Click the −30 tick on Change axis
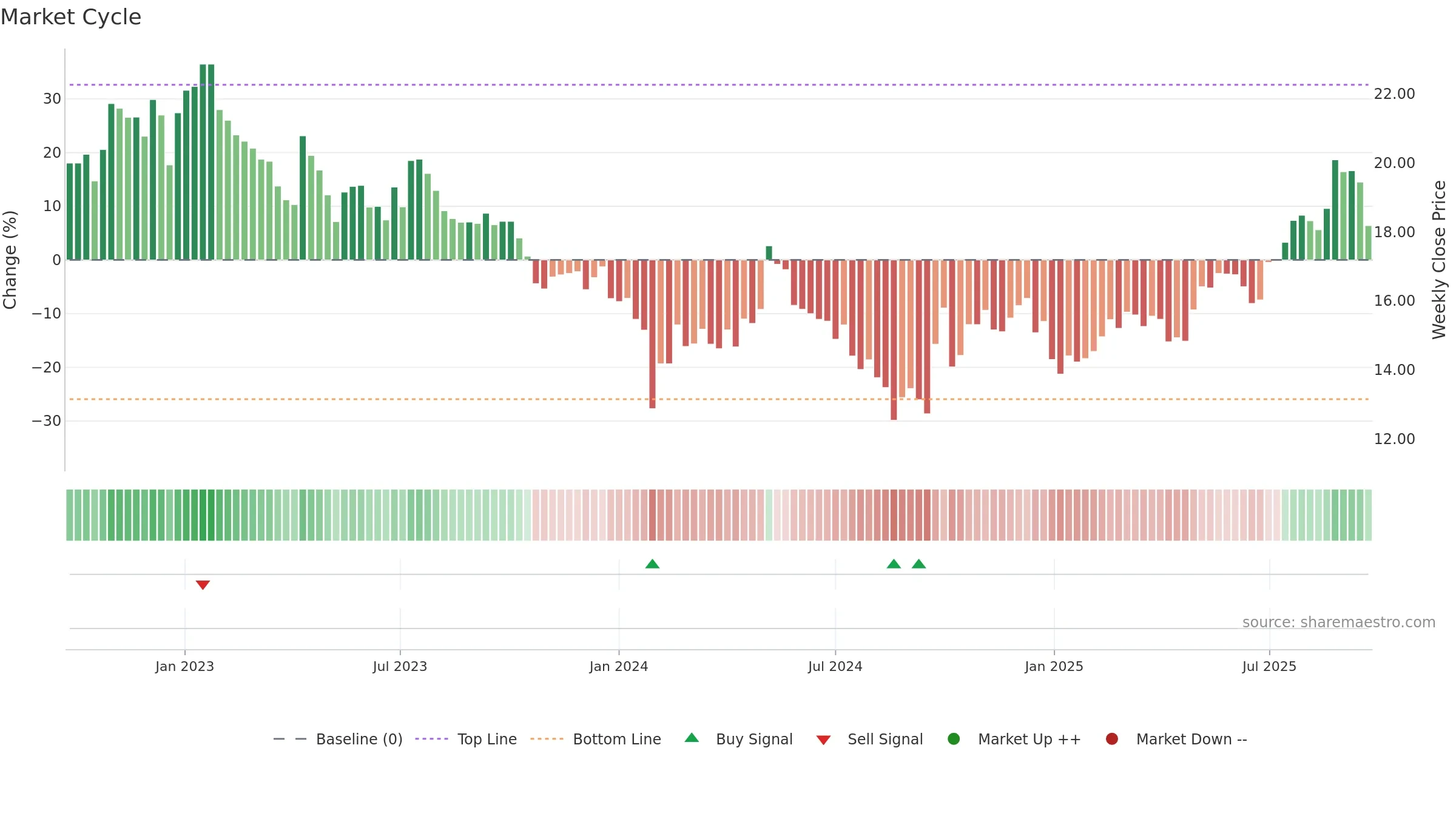1456x819 pixels. coord(47,421)
